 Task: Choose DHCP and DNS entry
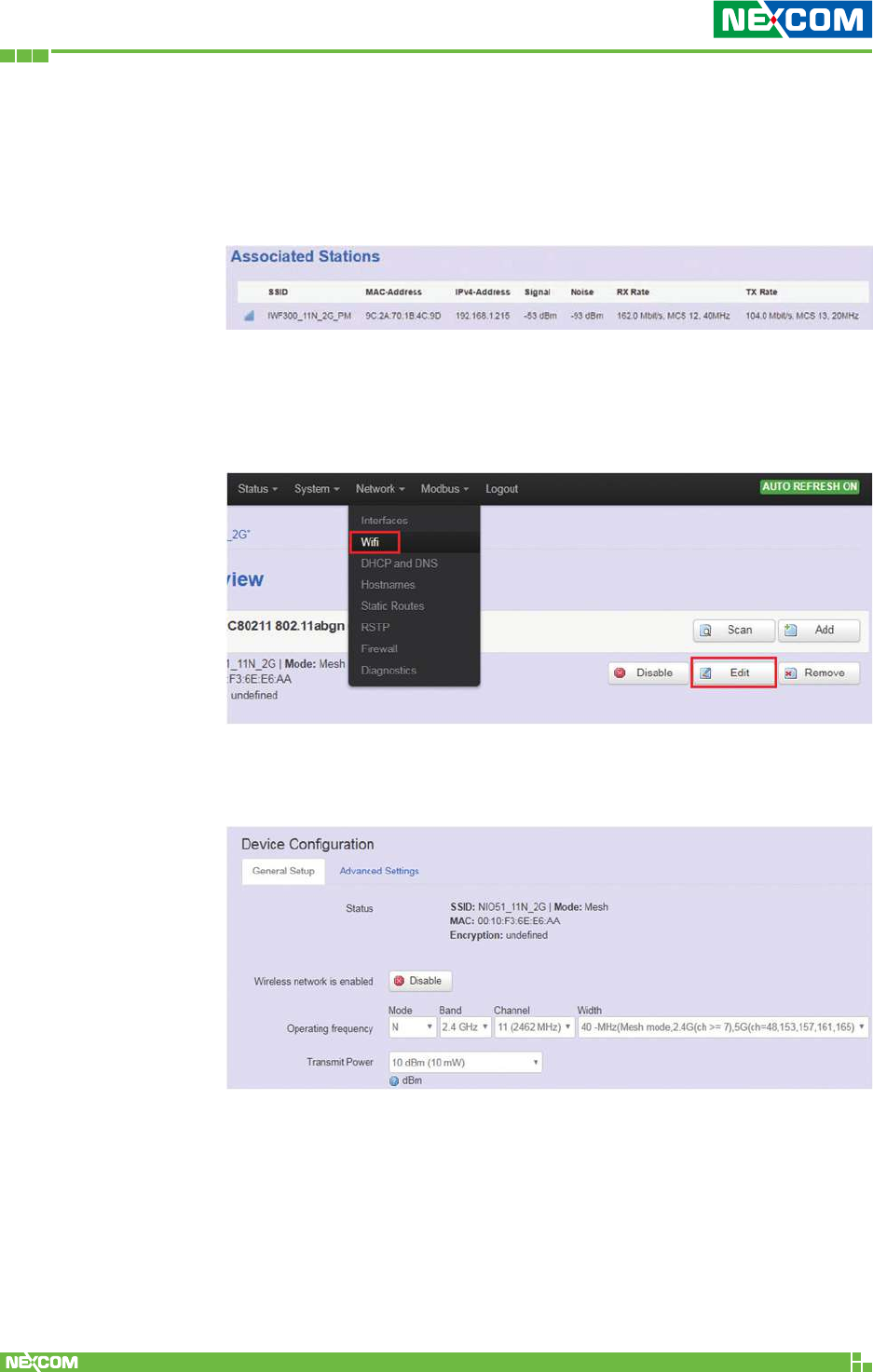[x=399, y=564]
